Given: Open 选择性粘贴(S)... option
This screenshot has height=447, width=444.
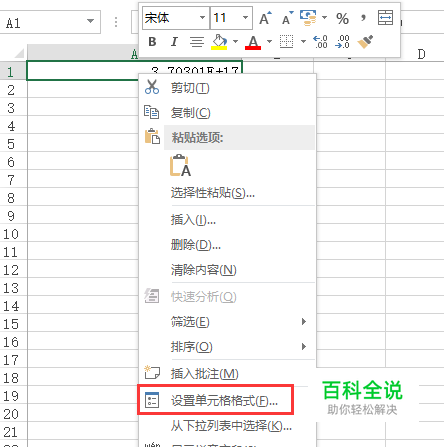Looking at the screenshot, I should click(x=227, y=193).
